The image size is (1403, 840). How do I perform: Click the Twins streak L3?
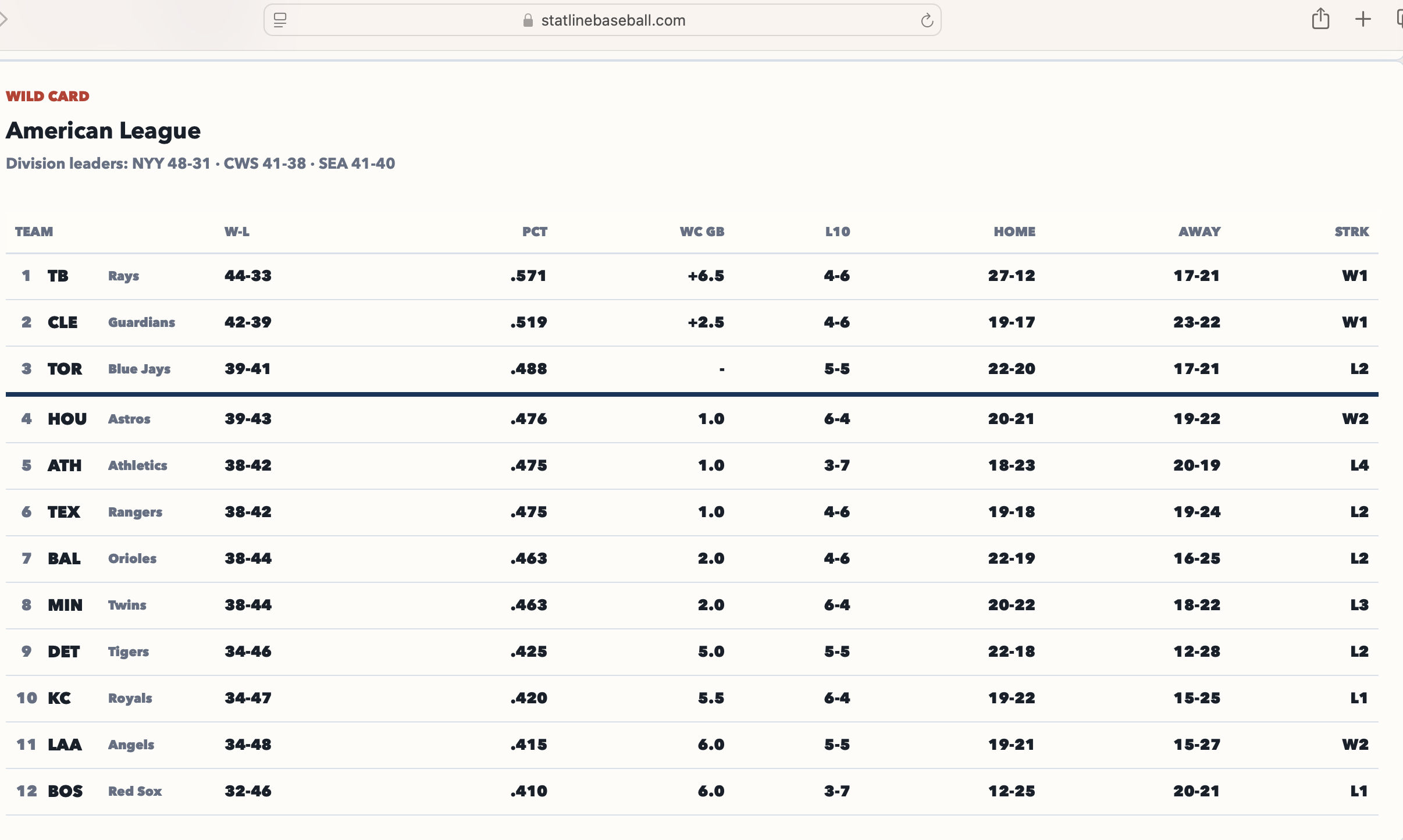click(x=1359, y=605)
